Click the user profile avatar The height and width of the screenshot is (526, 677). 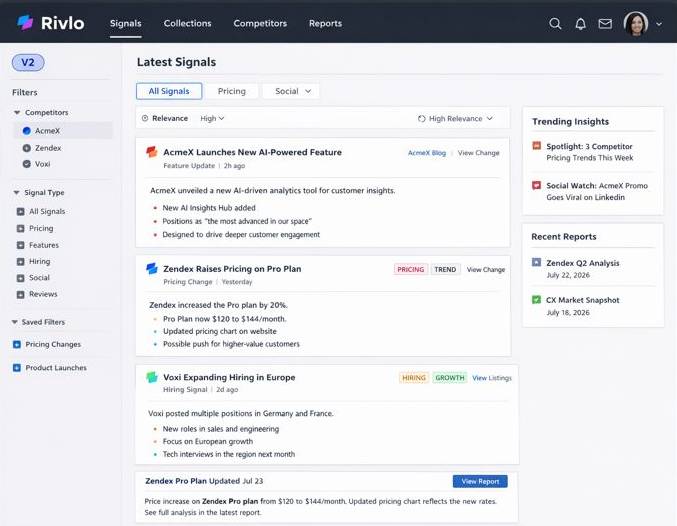[636, 23]
